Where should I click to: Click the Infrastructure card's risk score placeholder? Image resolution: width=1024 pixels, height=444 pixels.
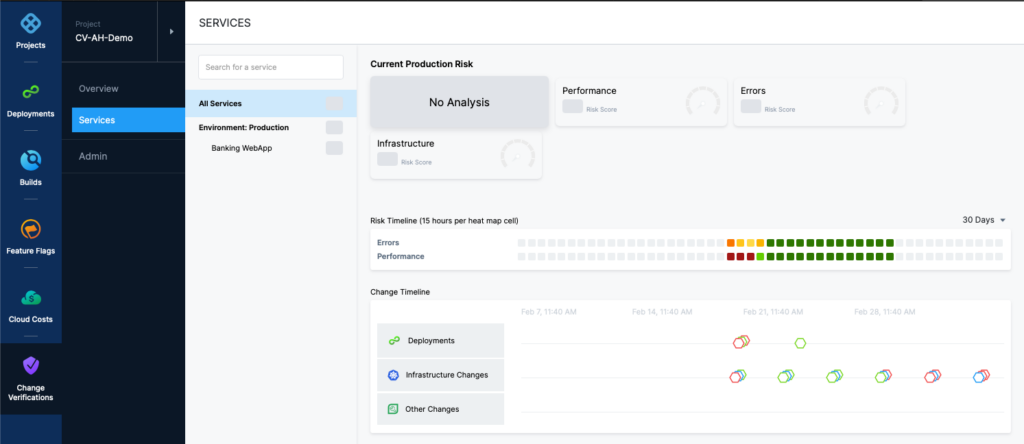click(x=387, y=159)
